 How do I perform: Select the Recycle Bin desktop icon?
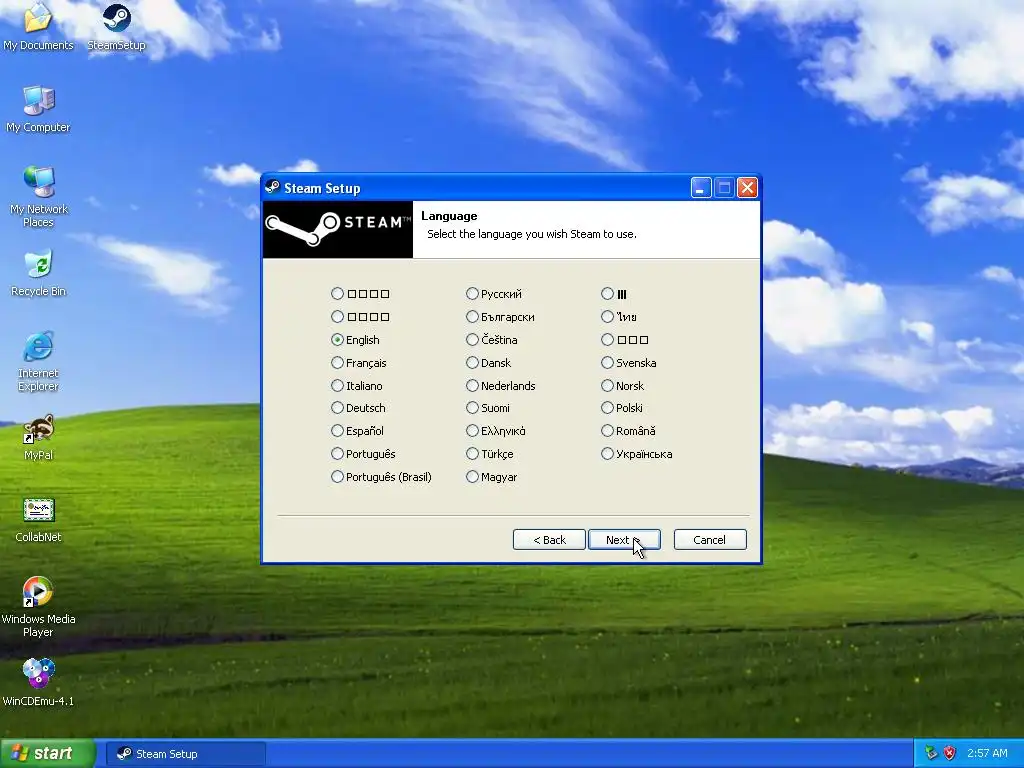click(38, 273)
